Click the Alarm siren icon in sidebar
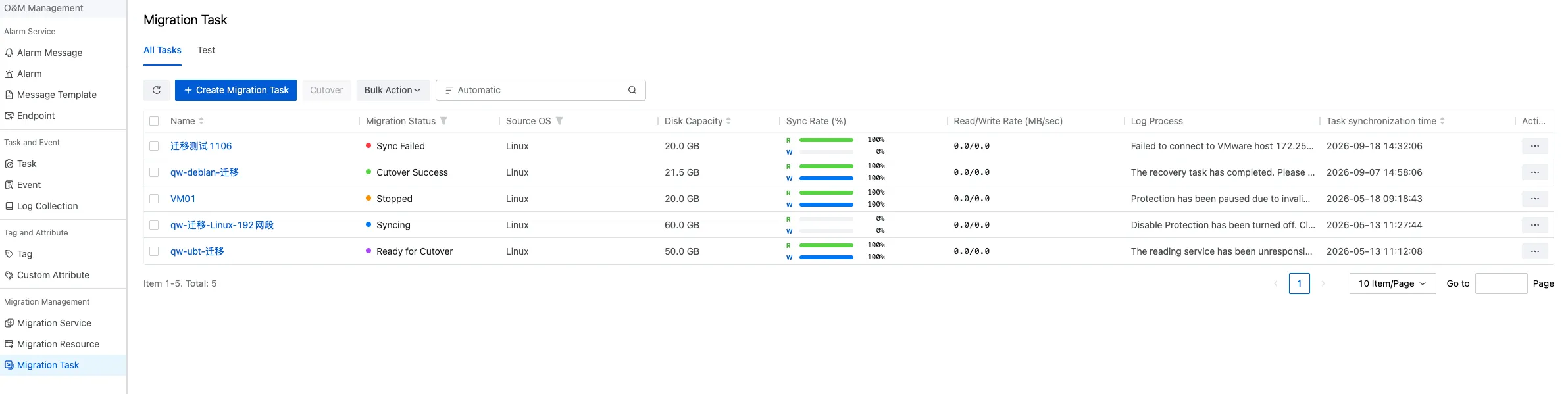The image size is (1568, 394). (9, 74)
